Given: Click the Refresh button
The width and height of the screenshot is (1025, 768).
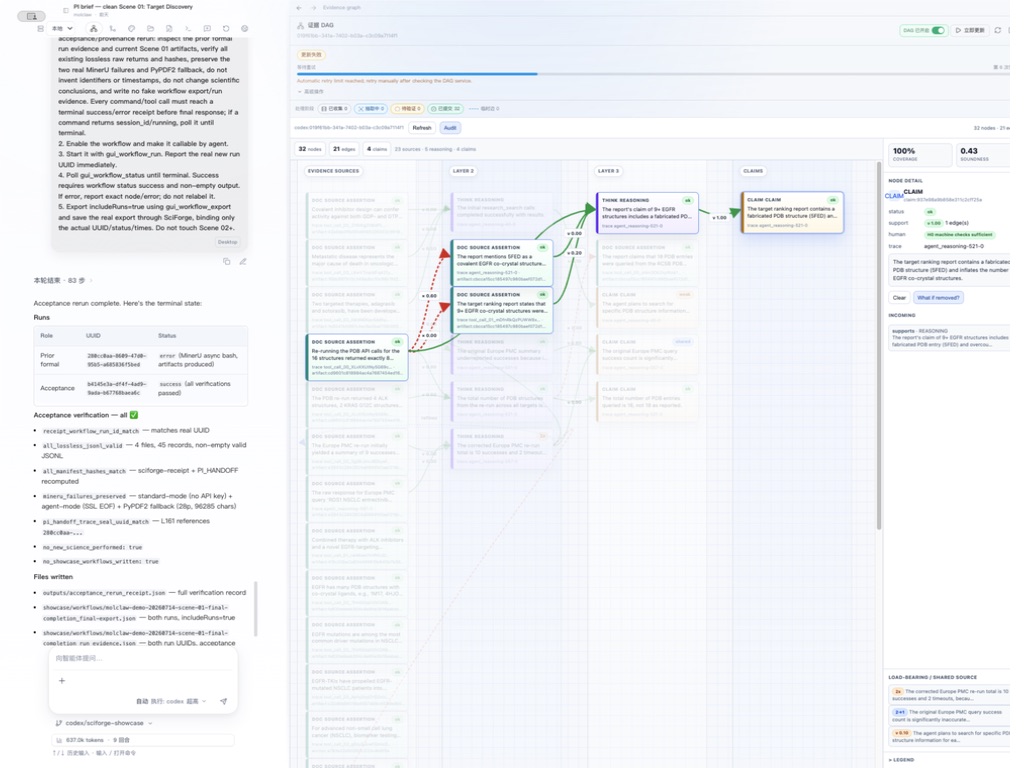Looking at the screenshot, I should click(422, 128).
